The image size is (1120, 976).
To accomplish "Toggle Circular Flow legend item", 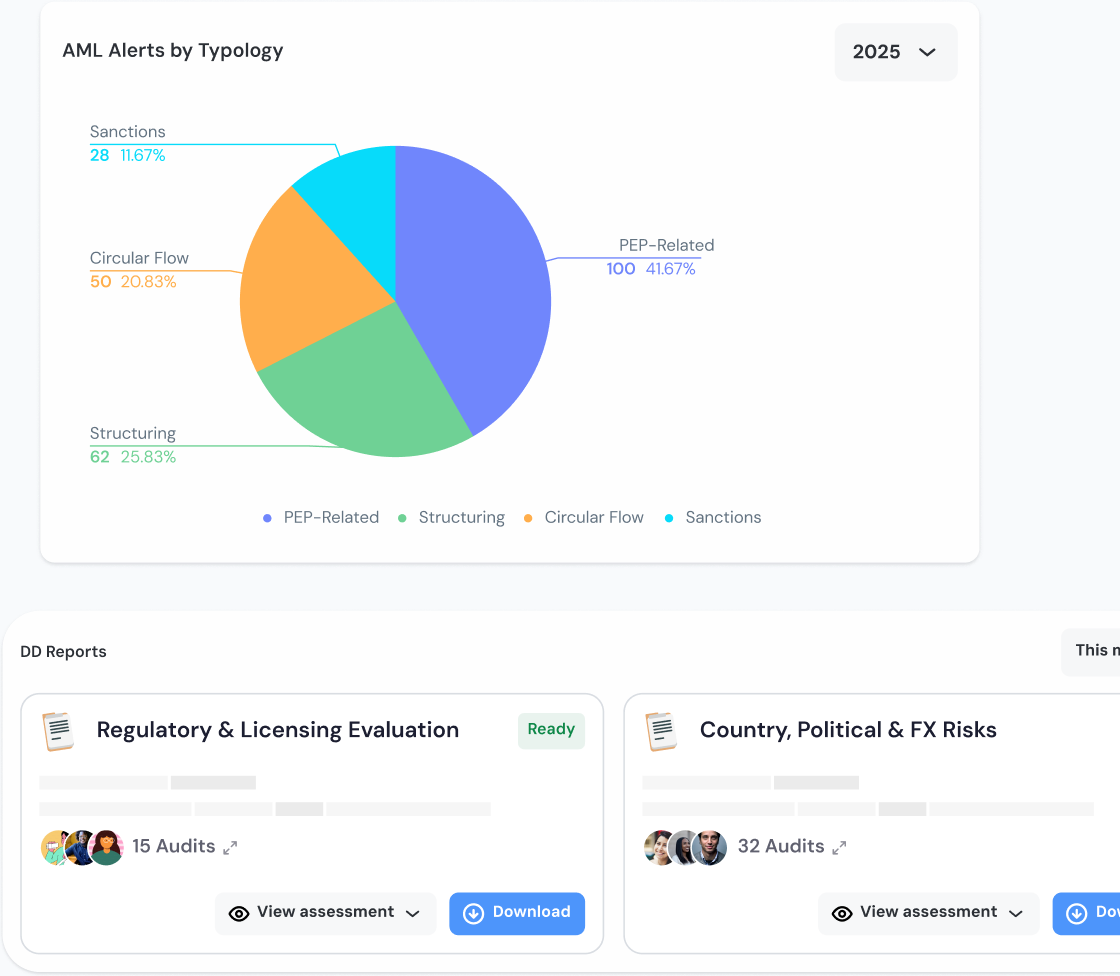I will (x=583, y=517).
